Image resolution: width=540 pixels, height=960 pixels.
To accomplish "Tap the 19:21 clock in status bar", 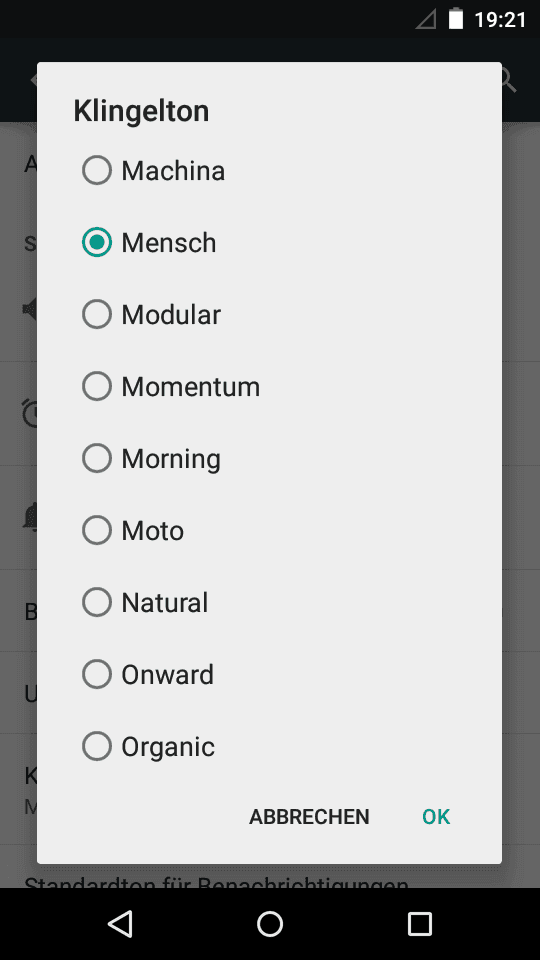I will 500,20.
